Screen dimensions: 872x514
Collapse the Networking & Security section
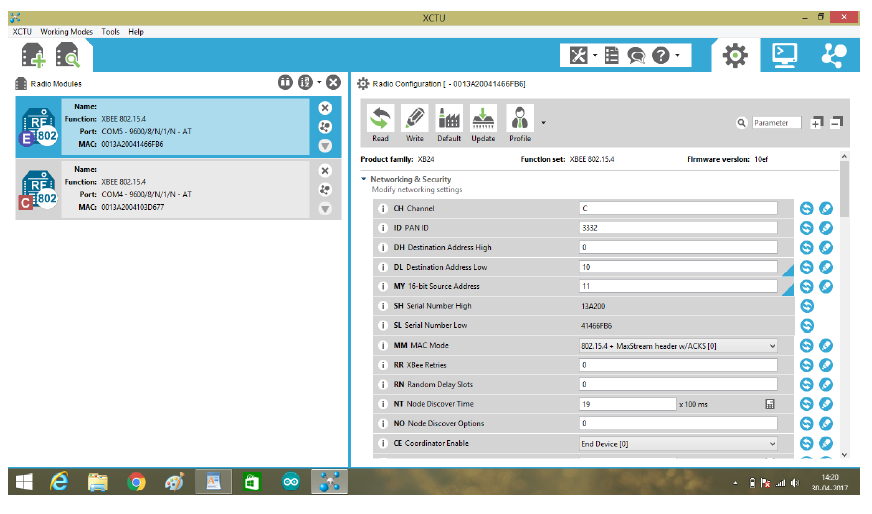(x=364, y=179)
